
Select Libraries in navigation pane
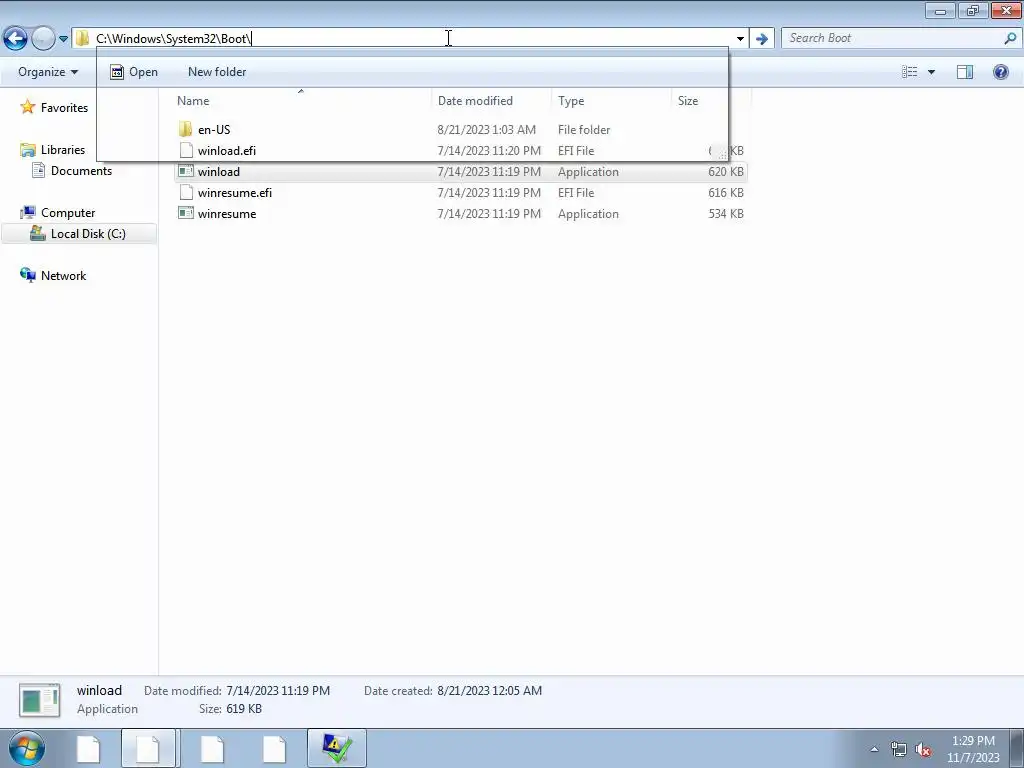[63, 150]
